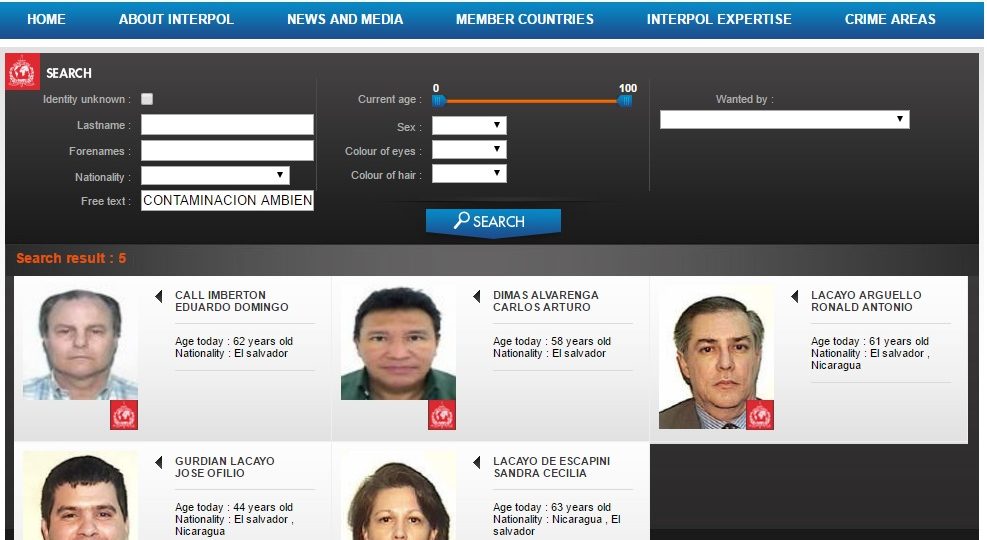Click Call Imberton's photo thumbnail

pos(80,344)
